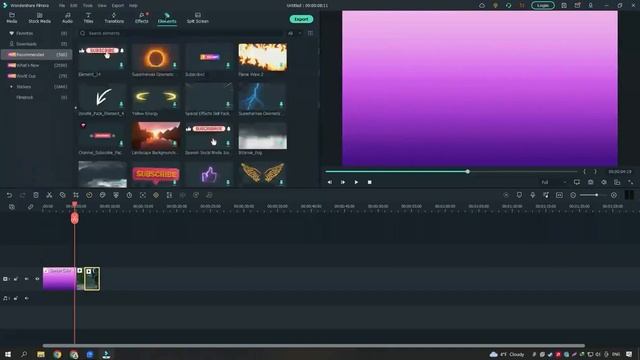
Task: Mute video track 1
Action: point(27,279)
